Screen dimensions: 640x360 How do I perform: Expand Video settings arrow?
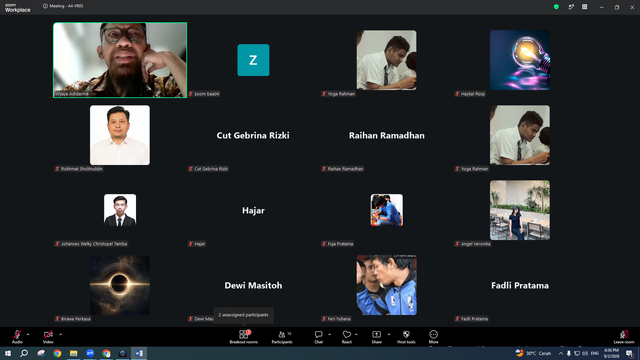coord(60,334)
